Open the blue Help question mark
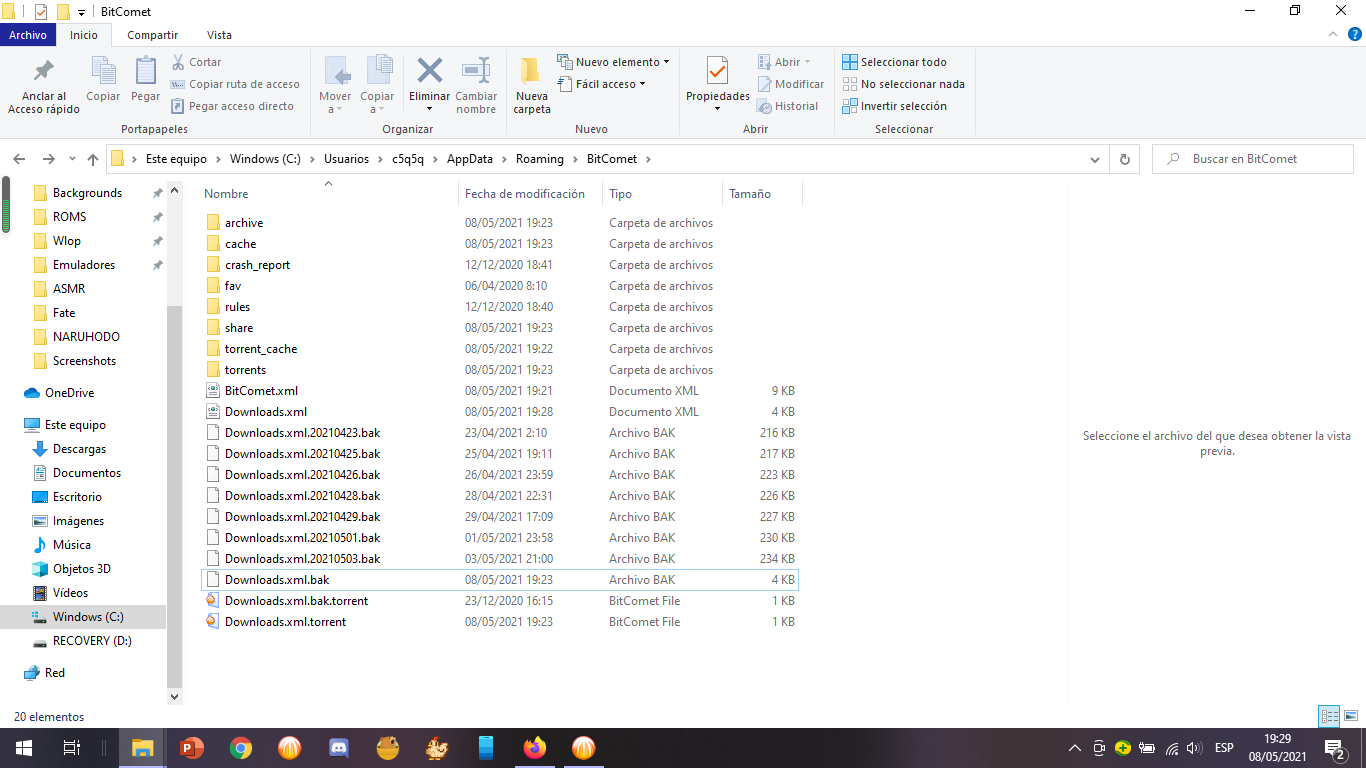This screenshot has height=768, width=1366. click(1355, 34)
